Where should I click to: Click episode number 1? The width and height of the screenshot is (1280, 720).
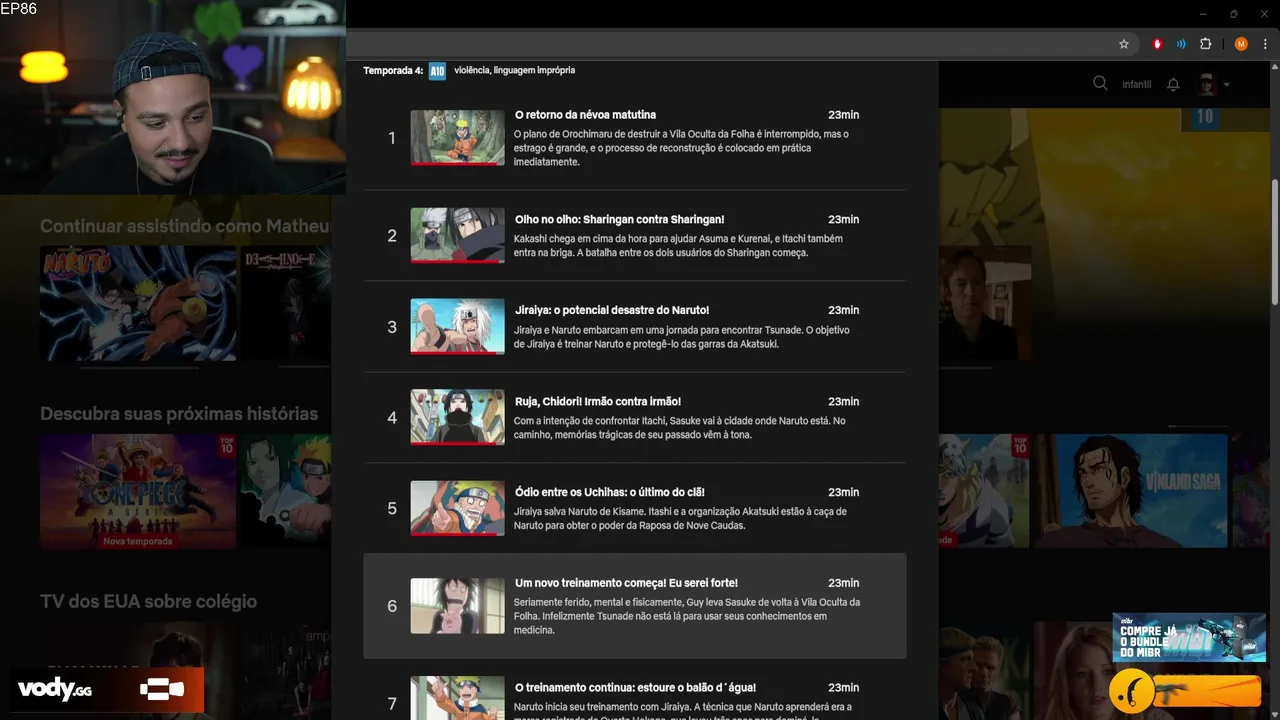tap(392, 138)
